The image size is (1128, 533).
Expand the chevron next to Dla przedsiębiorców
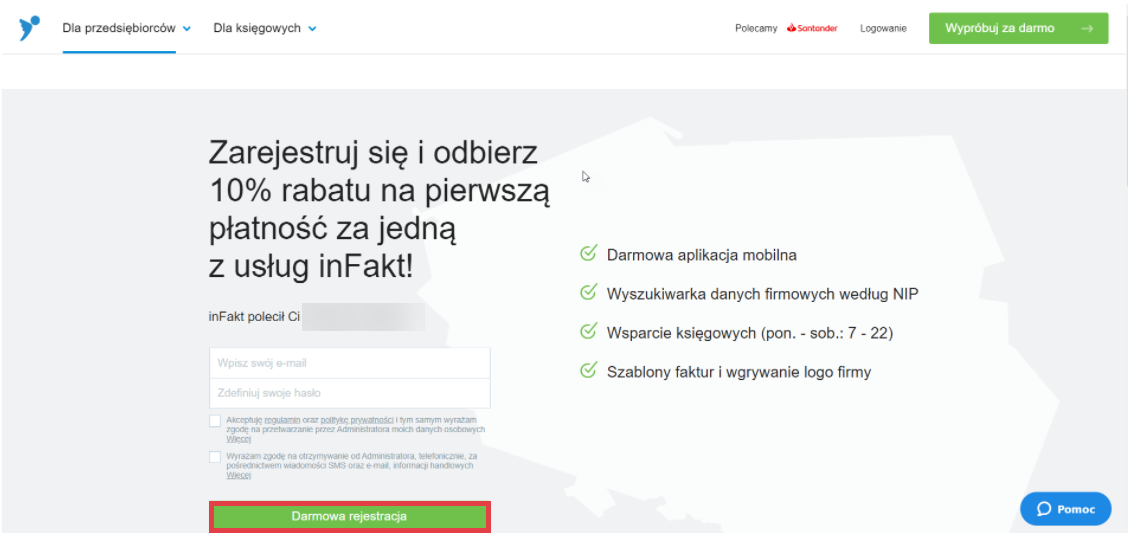(187, 29)
